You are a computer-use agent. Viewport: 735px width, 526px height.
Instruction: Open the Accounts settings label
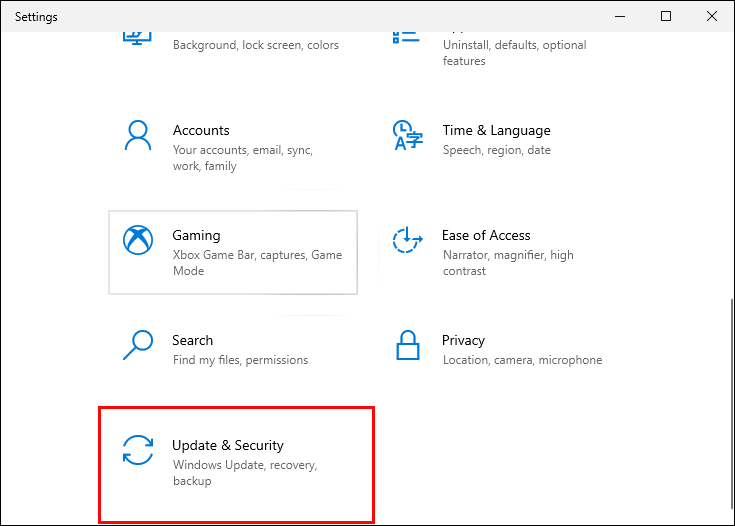click(201, 130)
